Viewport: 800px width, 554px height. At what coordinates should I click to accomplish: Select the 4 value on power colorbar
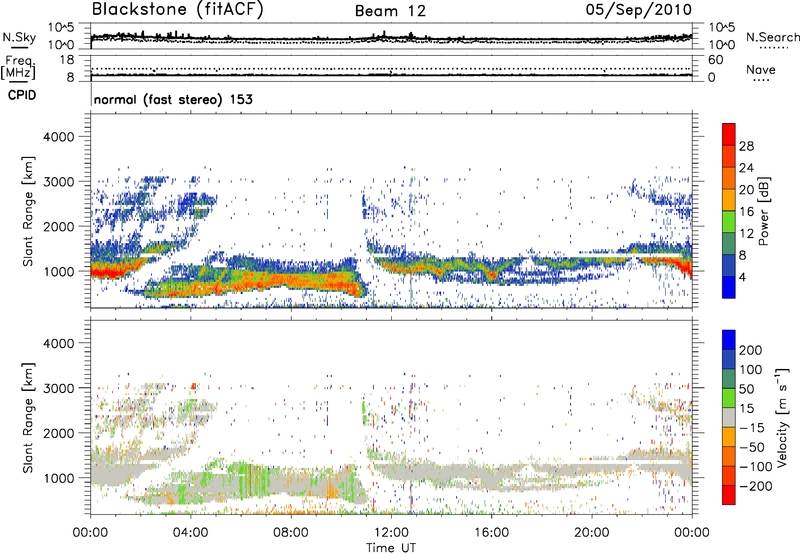tap(742, 277)
